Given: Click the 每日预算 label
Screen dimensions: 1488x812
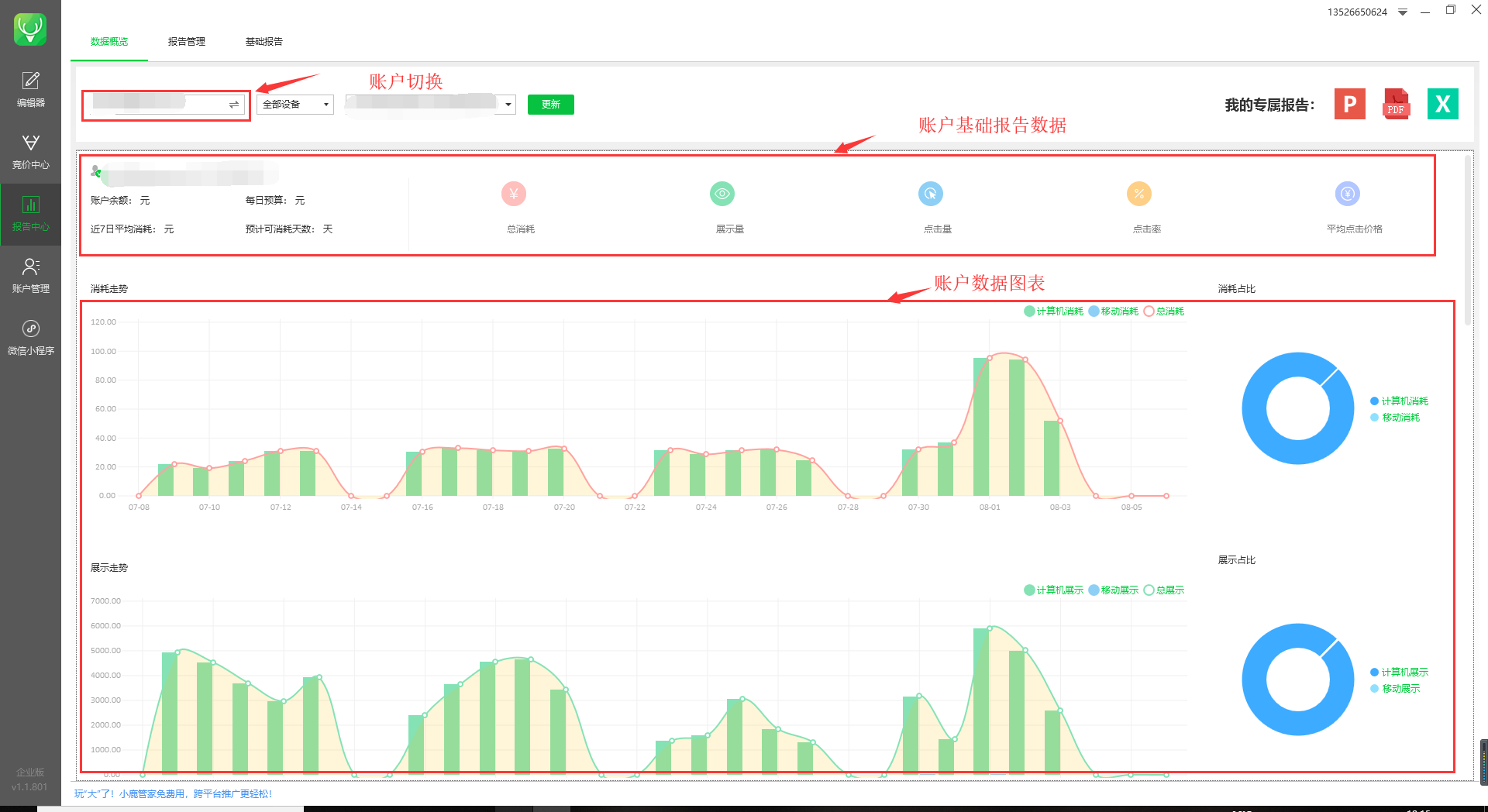Looking at the screenshot, I should (x=266, y=201).
